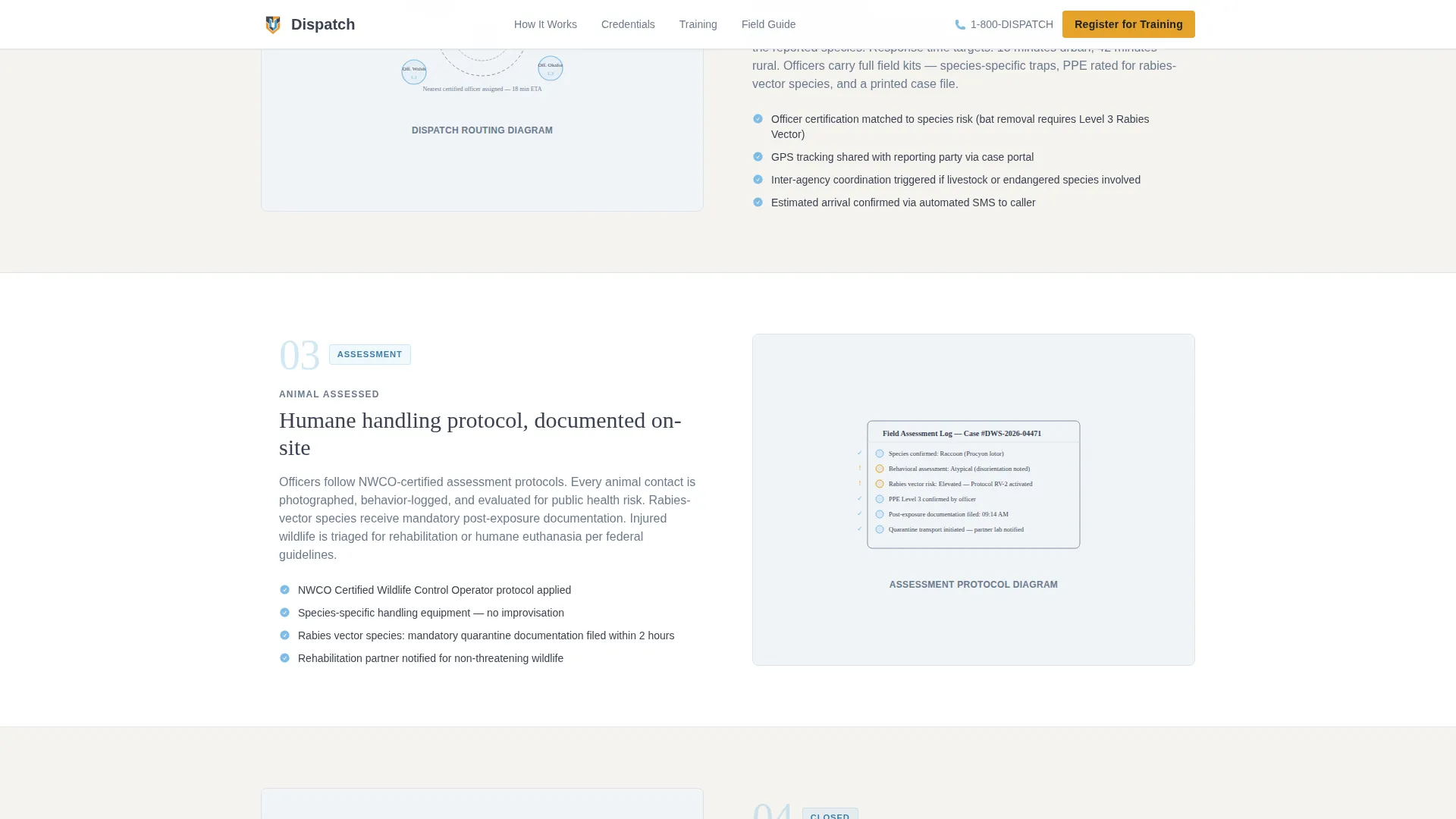
Task: Click the Off. Walsh officer node circle
Action: [x=414, y=72]
